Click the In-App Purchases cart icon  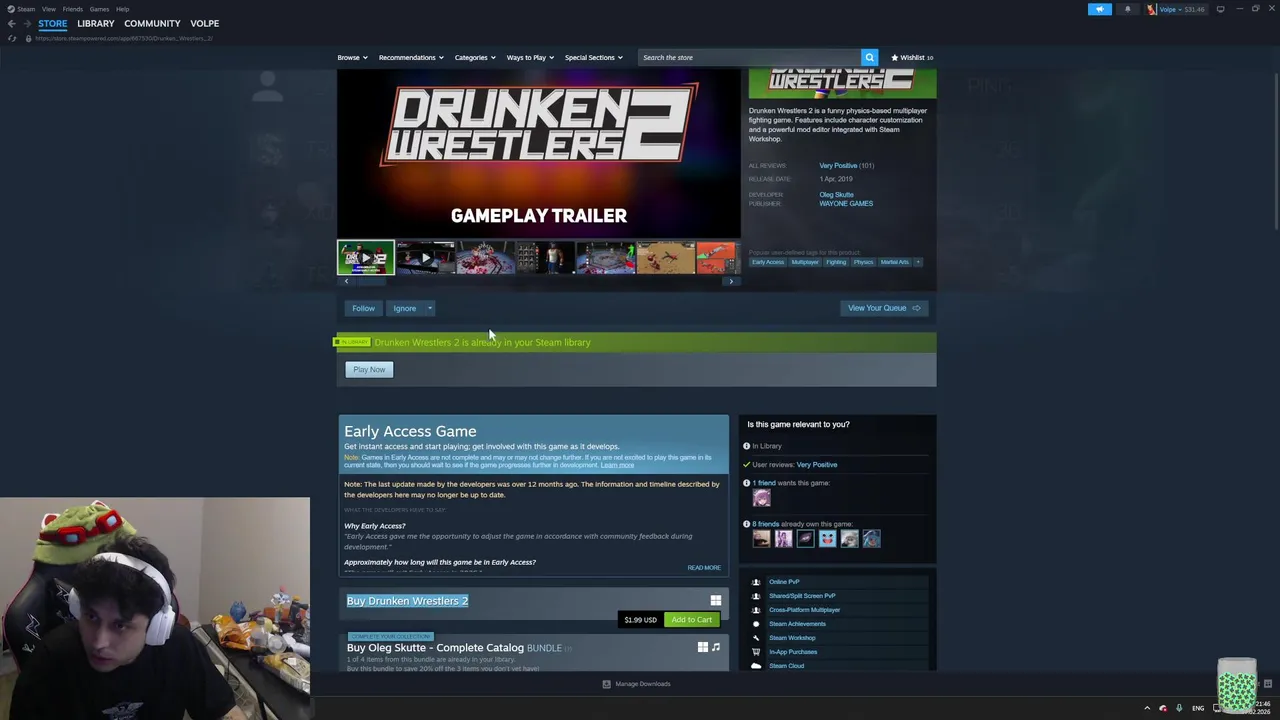click(x=756, y=652)
